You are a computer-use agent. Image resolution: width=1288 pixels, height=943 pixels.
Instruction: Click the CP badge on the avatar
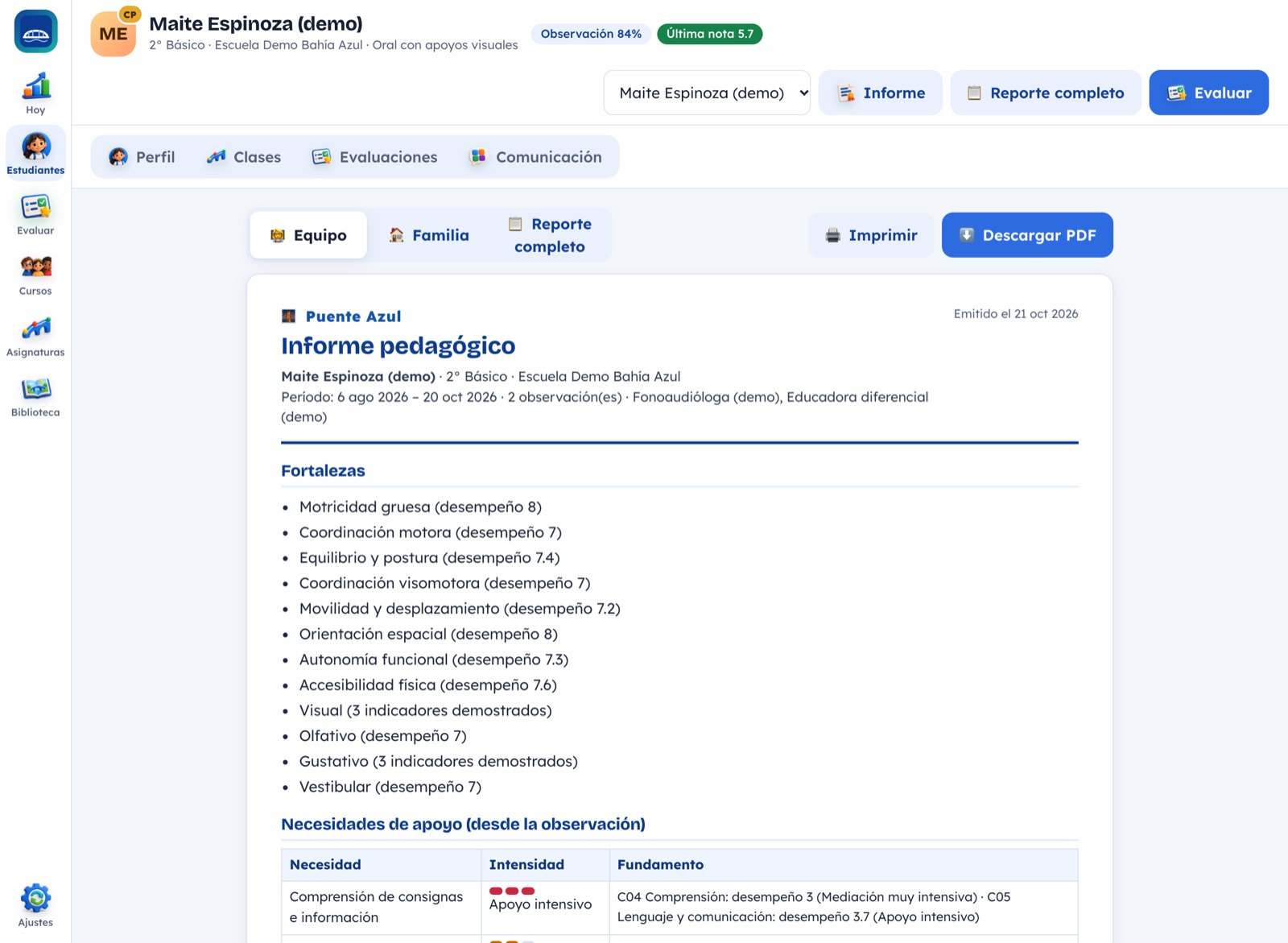130,14
